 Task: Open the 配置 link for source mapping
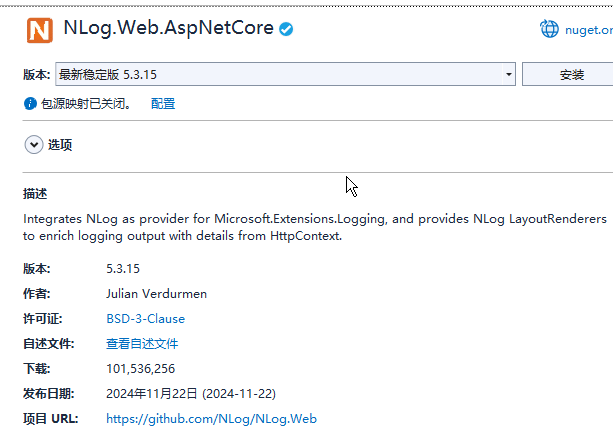tap(163, 104)
